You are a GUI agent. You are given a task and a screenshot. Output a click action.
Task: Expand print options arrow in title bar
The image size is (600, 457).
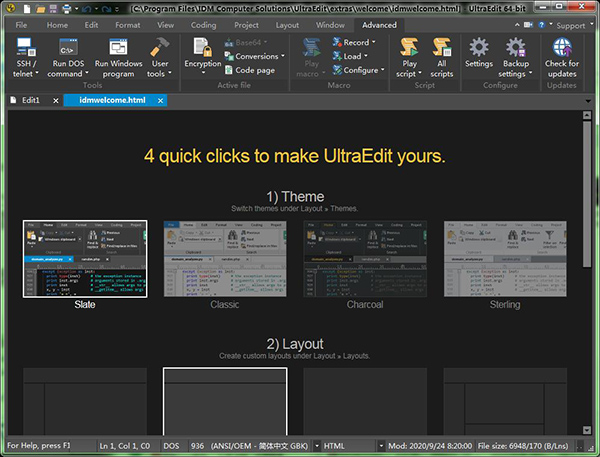(x=77, y=8)
